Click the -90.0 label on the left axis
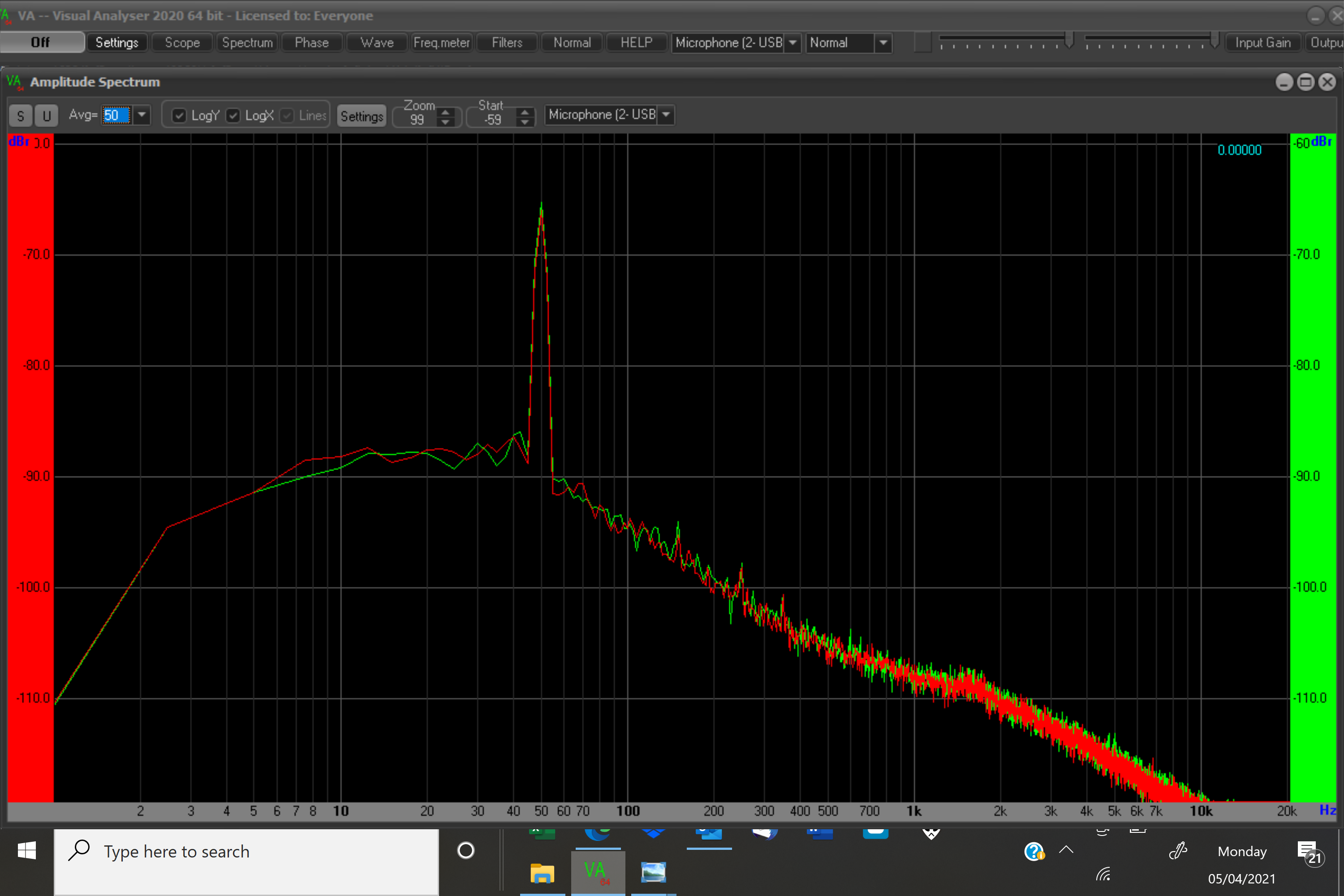This screenshot has width=1344, height=896. coord(37,476)
